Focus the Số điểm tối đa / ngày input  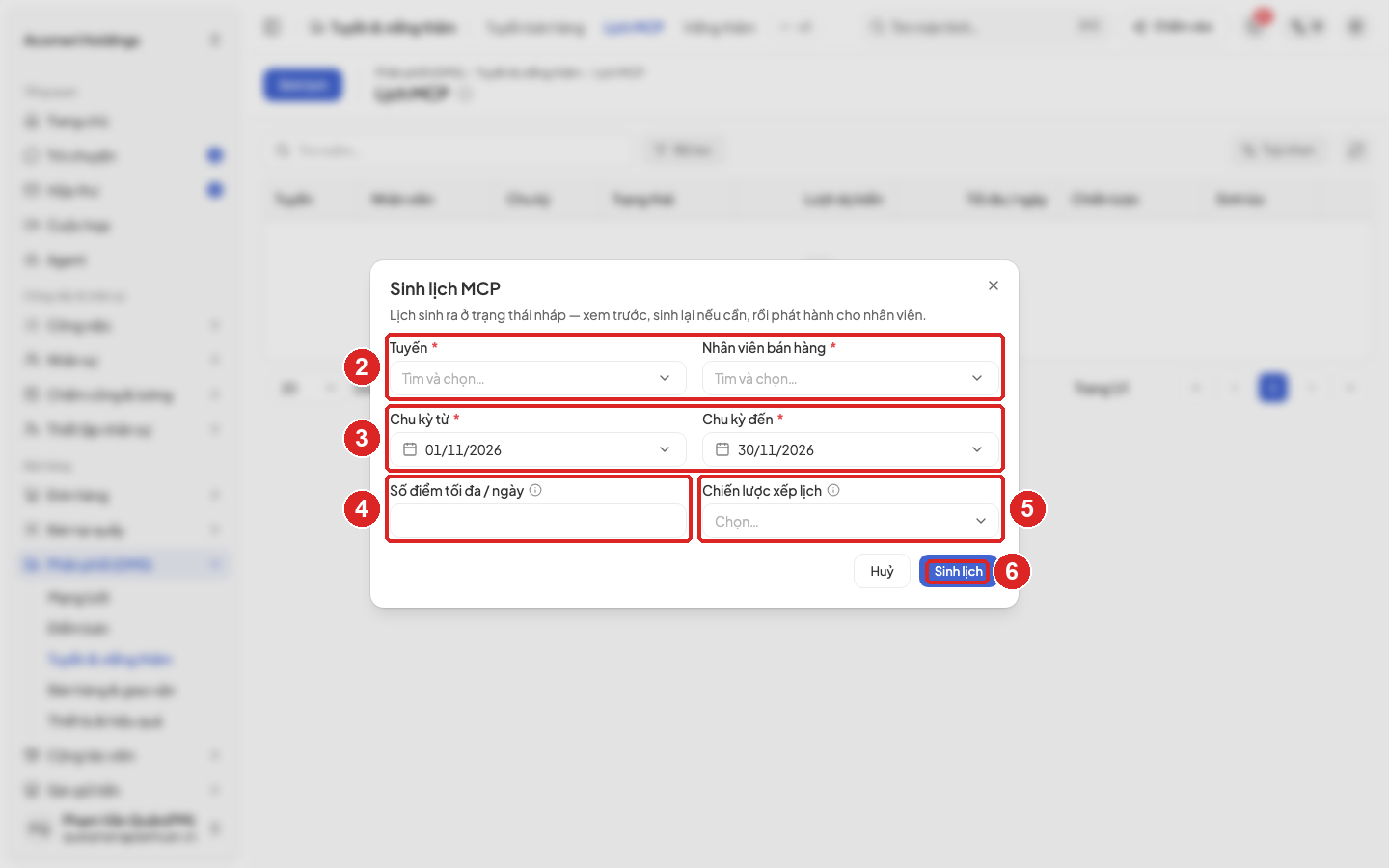tap(538, 521)
